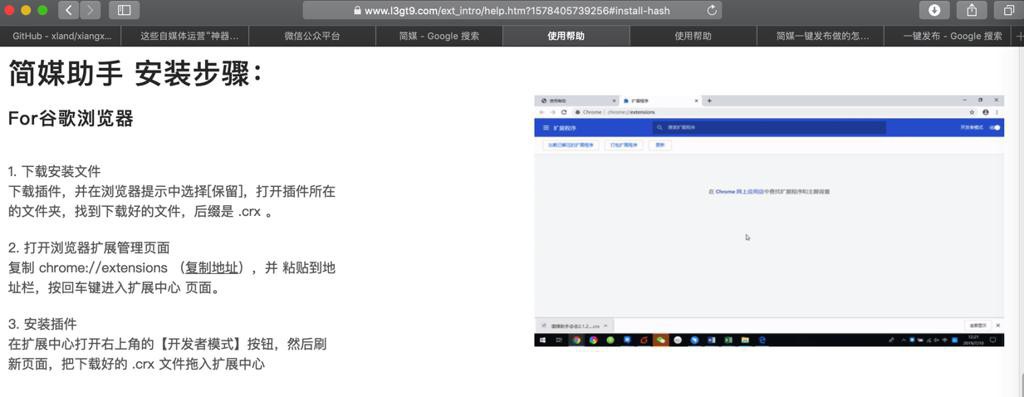Click the l3gt9.com URL in the address bar
The width and height of the screenshot is (1024, 397).
[517, 10]
